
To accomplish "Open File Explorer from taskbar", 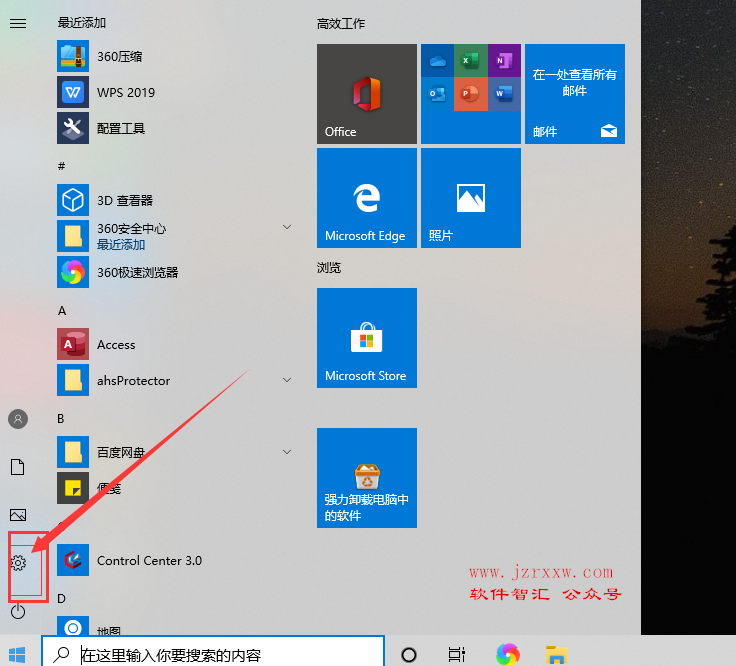I will (557, 654).
